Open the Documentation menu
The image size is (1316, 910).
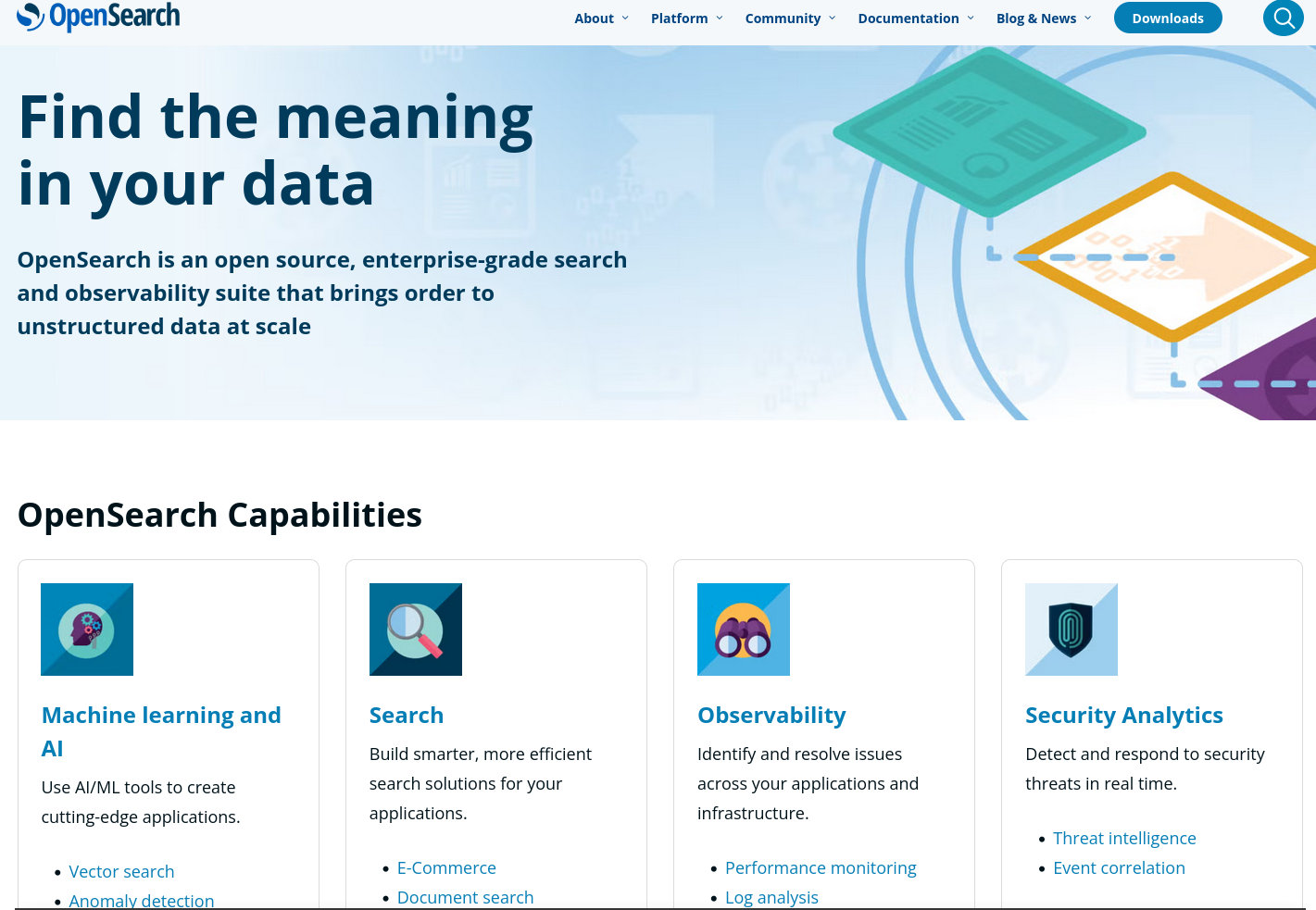pyautogui.click(x=916, y=19)
